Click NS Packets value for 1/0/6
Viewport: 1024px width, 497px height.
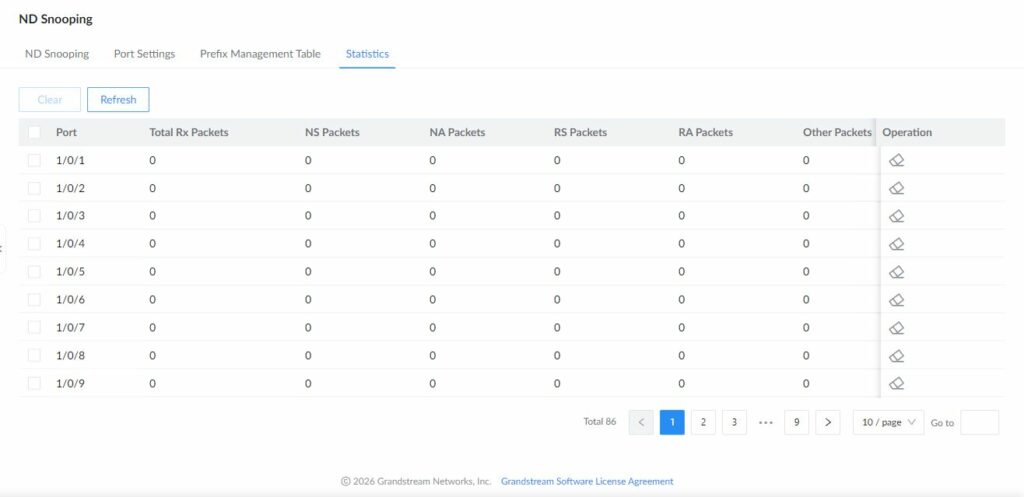pos(308,300)
